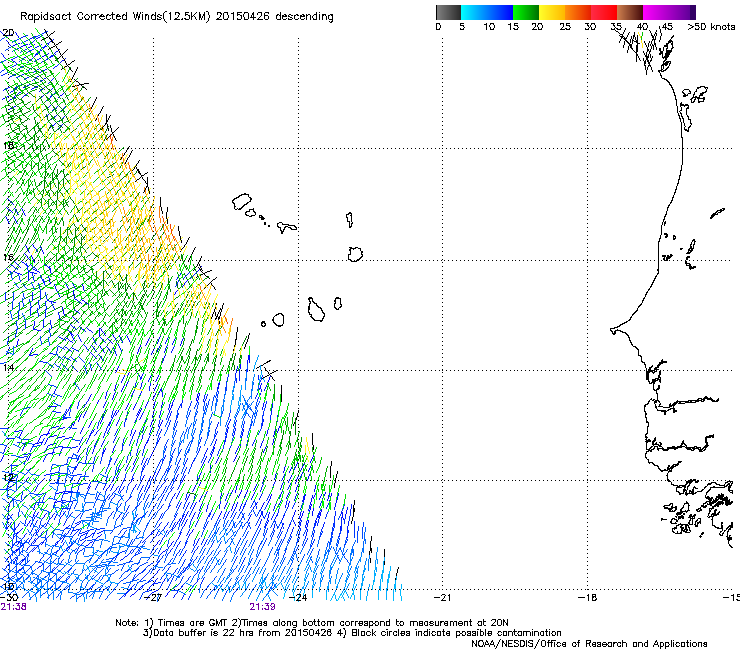Select the orange 25-30 knots legend color

pos(578,12)
